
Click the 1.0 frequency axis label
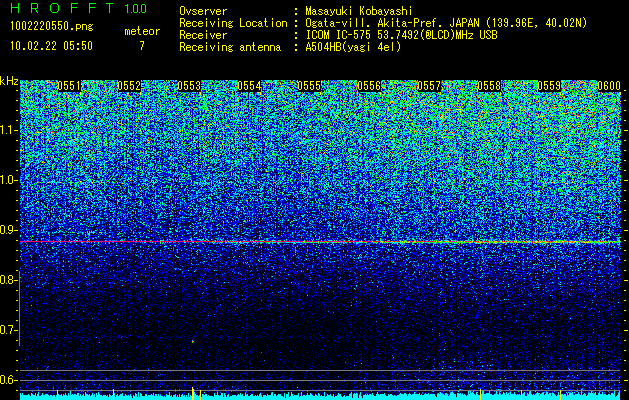[x=7, y=180]
